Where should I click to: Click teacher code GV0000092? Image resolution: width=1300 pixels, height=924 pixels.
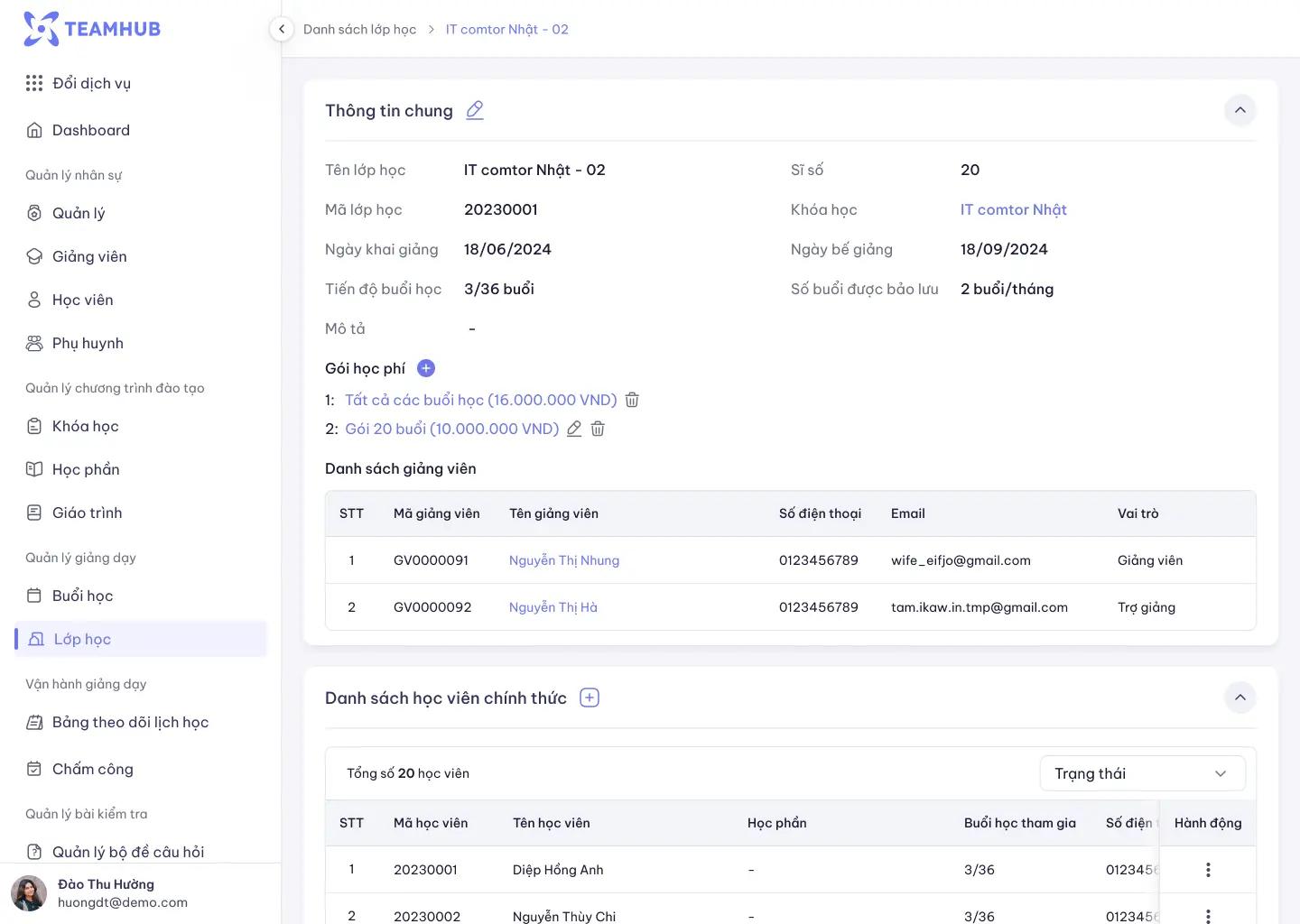(432, 607)
